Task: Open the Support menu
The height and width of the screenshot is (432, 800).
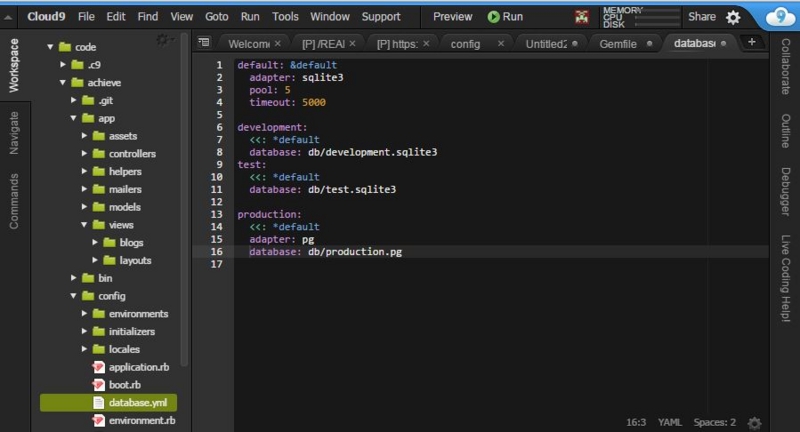Action: (x=381, y=17)
